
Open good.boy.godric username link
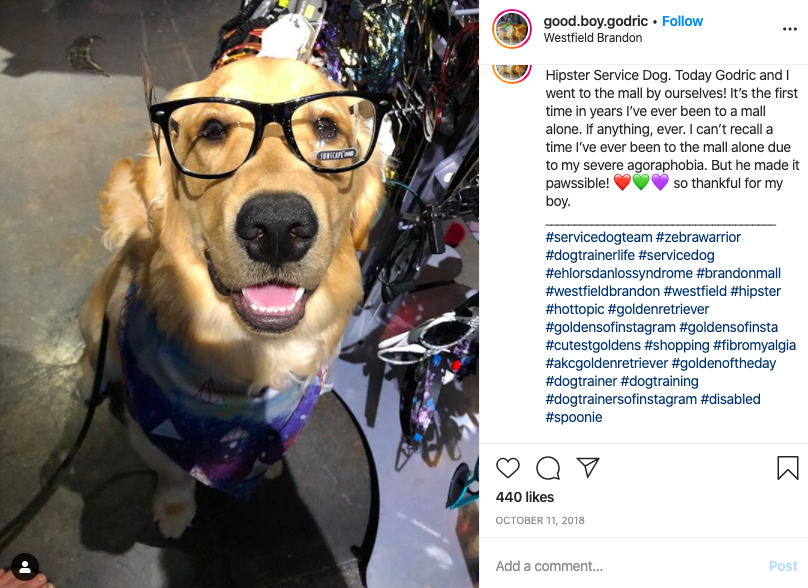(x=595, y=21)
